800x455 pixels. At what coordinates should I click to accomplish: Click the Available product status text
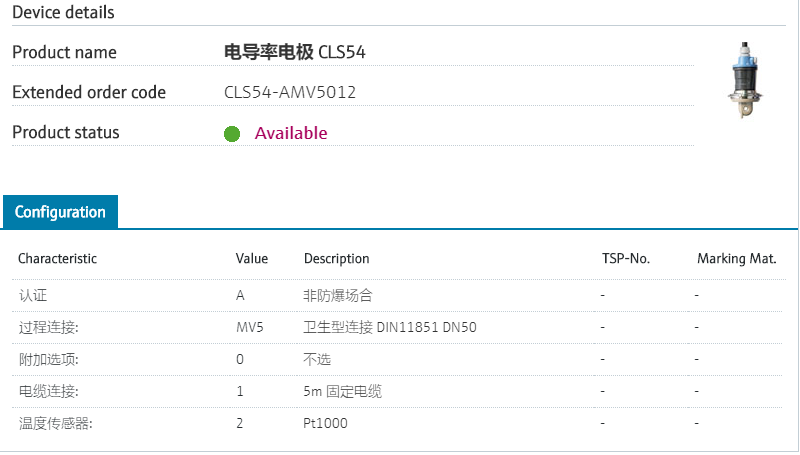pos(291,134)
